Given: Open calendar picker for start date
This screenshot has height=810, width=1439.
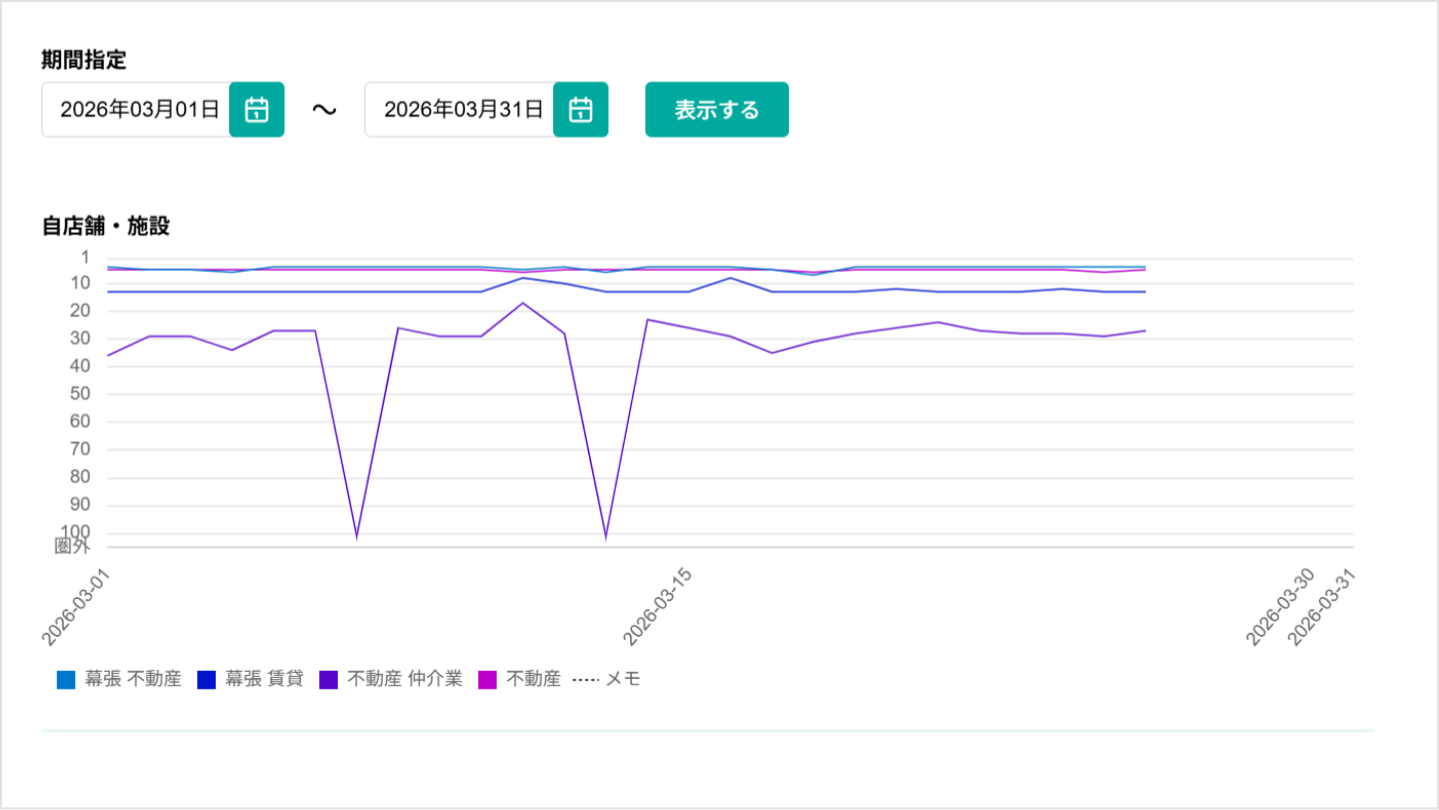Looking at the screenshot, I should click(x=257, y=109).
